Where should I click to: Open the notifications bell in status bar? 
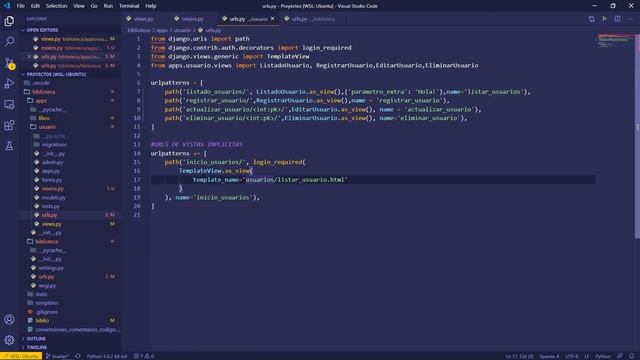point(631,356)
